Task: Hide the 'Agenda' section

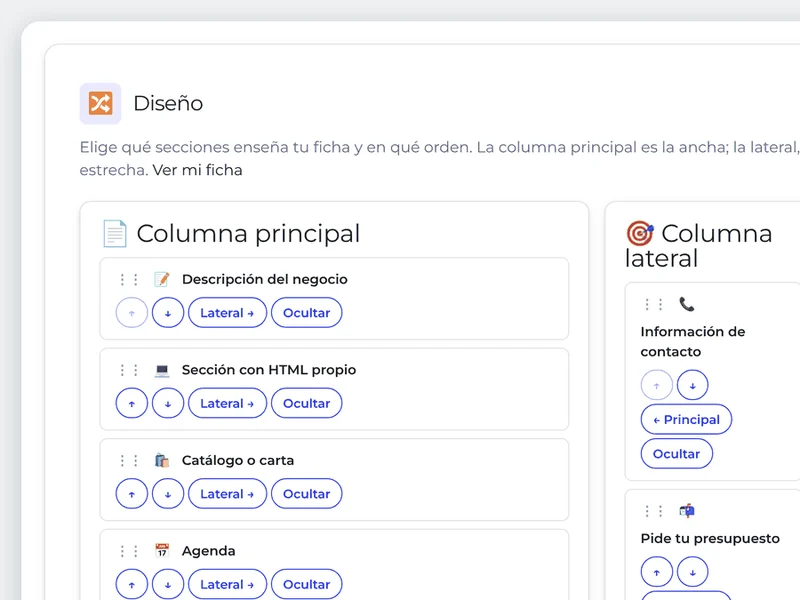Action: click(x=307, y=585)
